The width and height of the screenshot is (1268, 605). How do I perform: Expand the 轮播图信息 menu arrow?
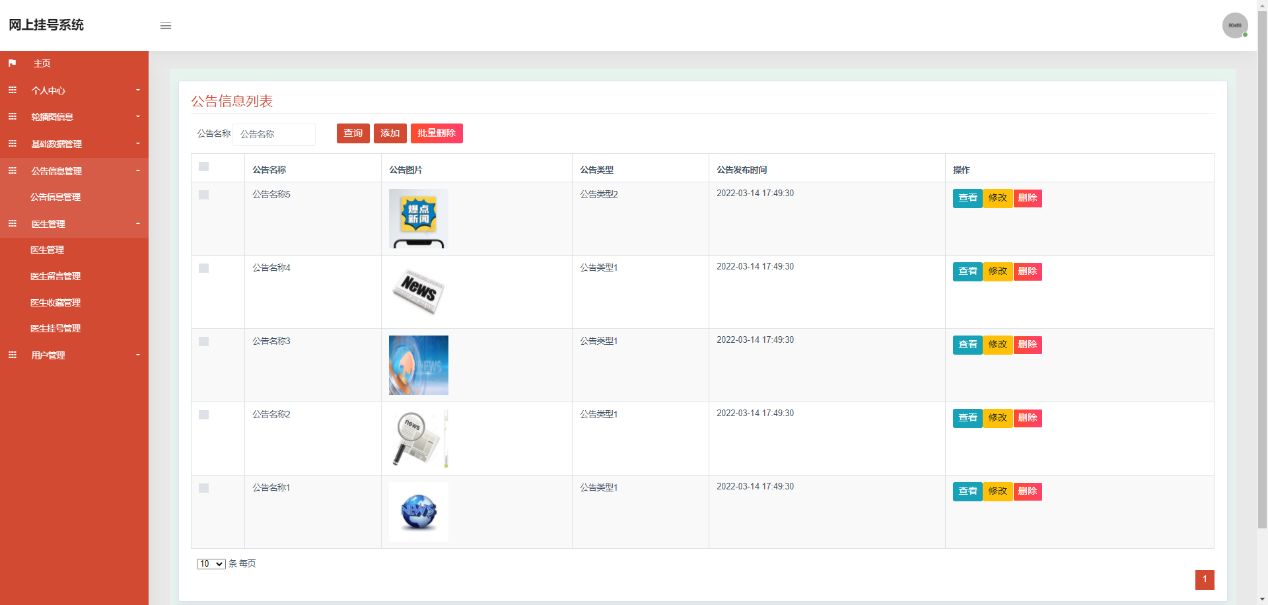click(138, 117)
